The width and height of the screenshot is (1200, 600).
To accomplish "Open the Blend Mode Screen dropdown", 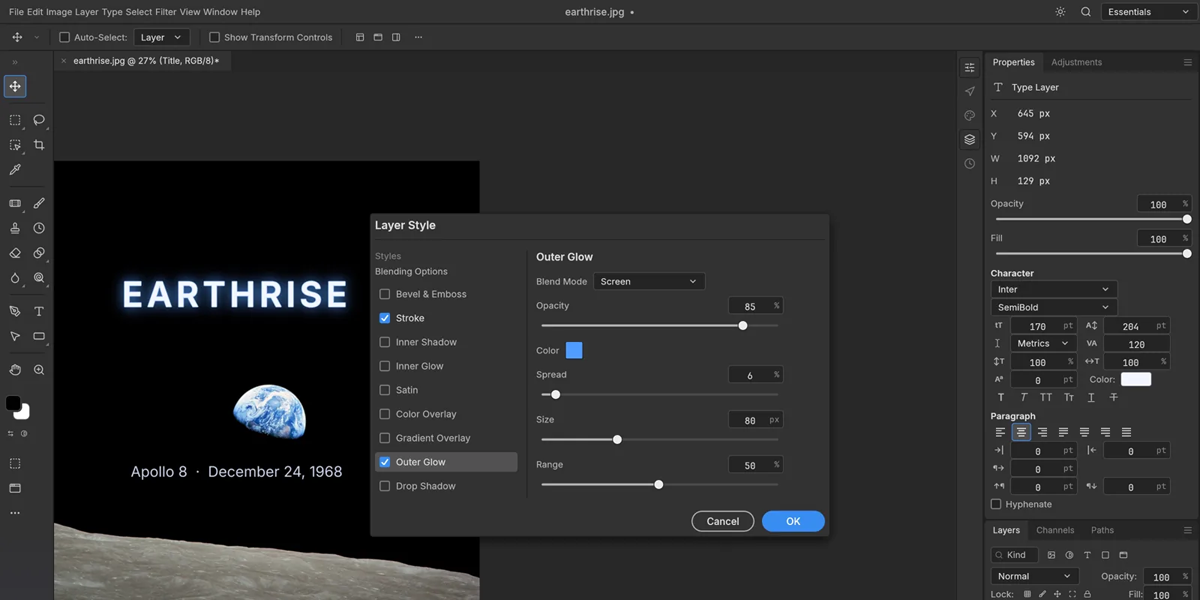I will (x=649, y=282).
